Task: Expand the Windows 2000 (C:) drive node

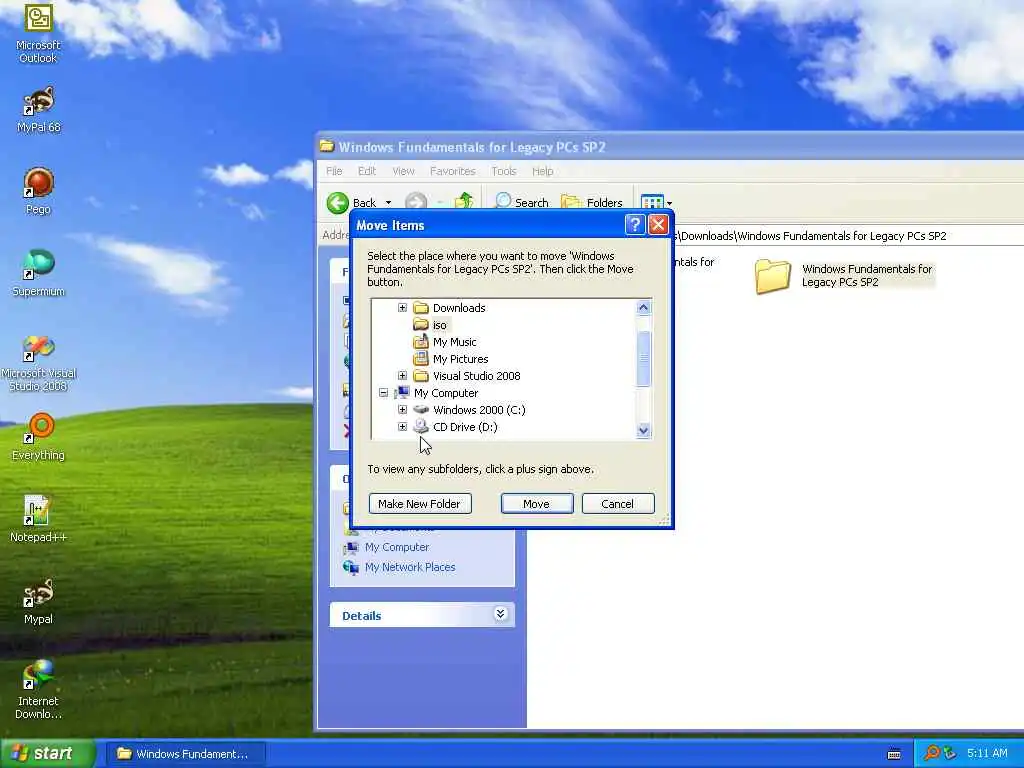Action: pyautogui.click(x=402, y=409)
